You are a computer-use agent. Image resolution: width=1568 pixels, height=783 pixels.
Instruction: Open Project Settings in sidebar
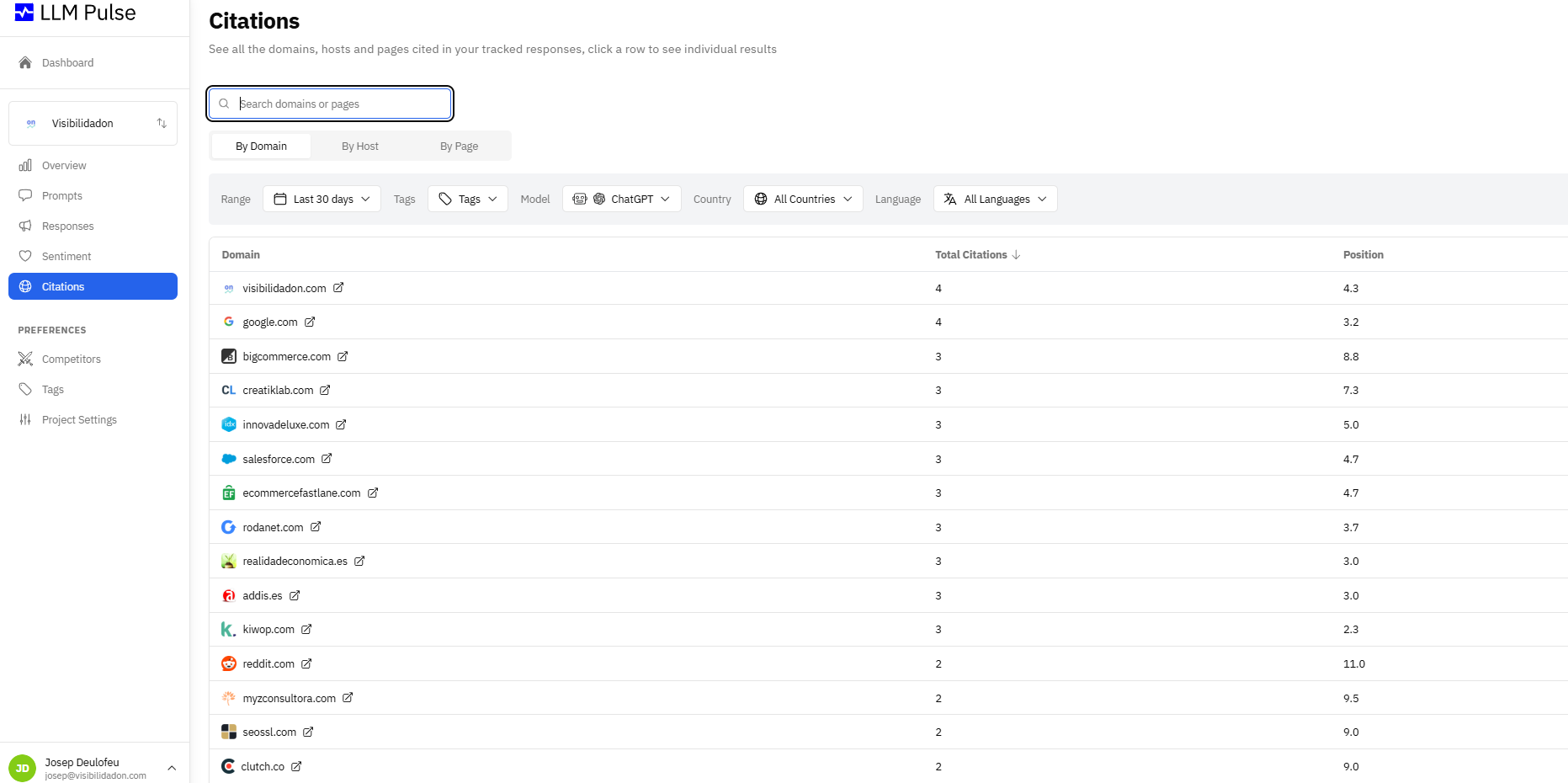tap(79, 420)
